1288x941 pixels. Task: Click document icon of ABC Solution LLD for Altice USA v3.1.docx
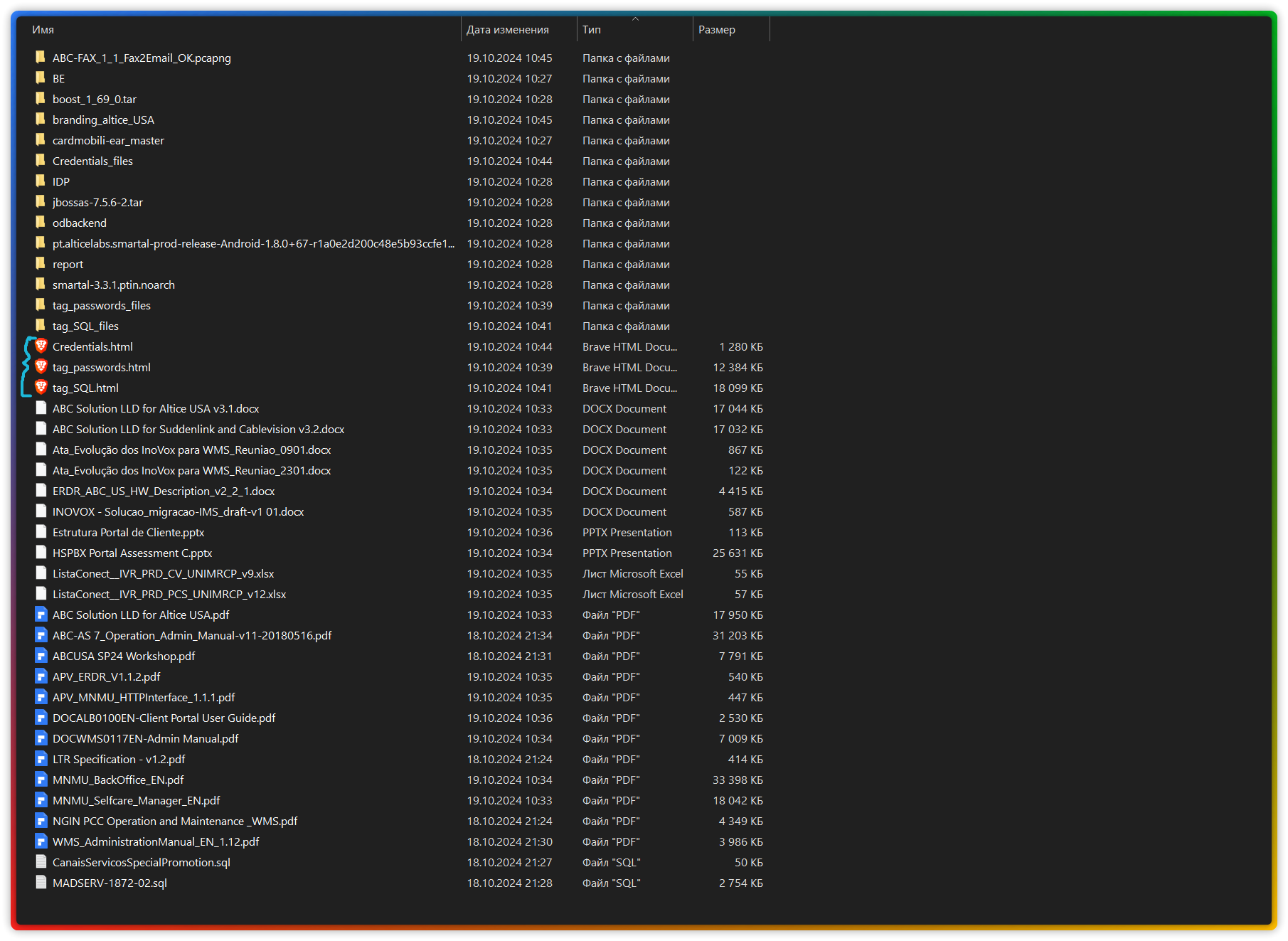(41, 408)
